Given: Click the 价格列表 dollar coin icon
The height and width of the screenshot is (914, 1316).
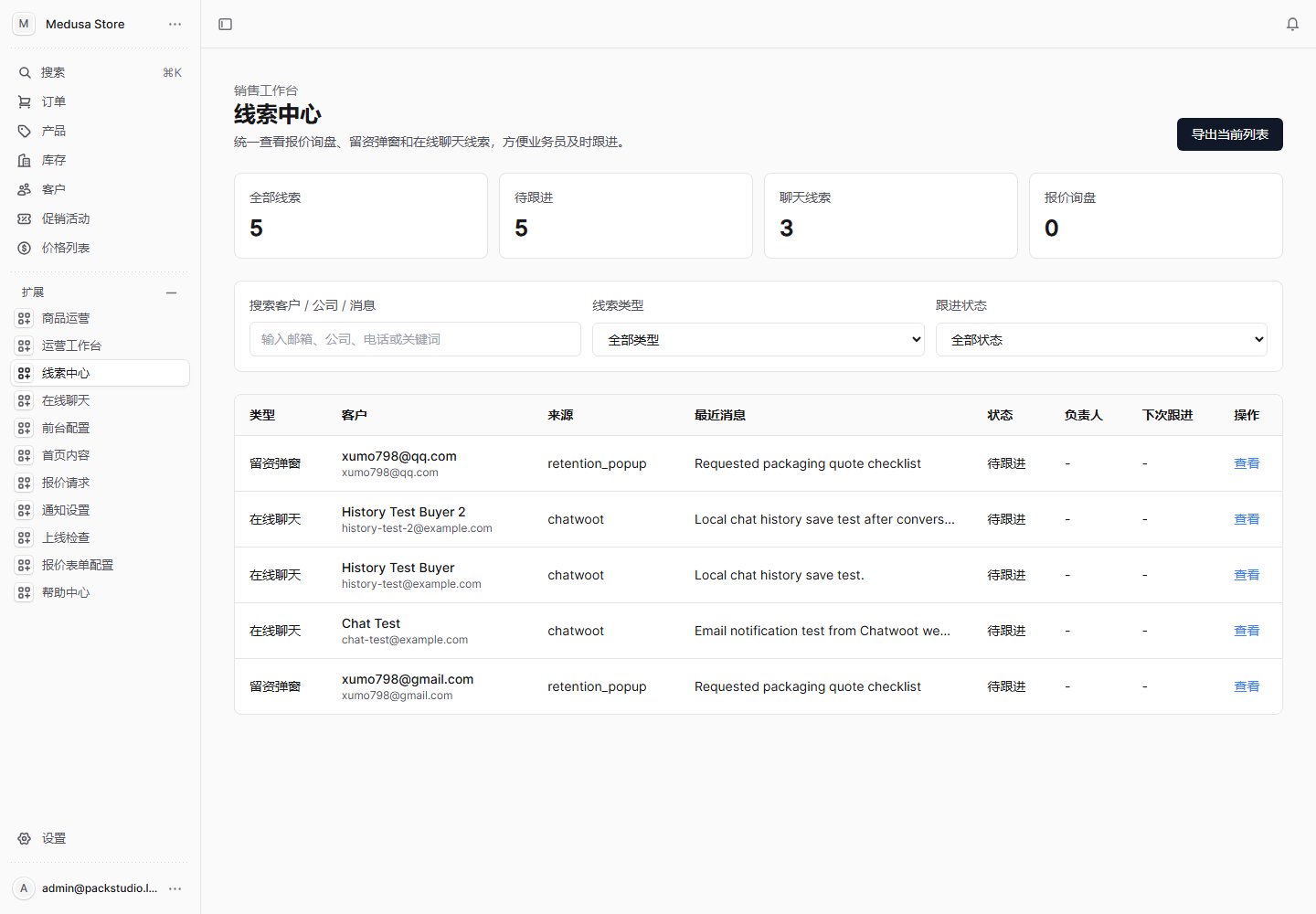Looking at the screenshot, I should click(x=25, y=248).
